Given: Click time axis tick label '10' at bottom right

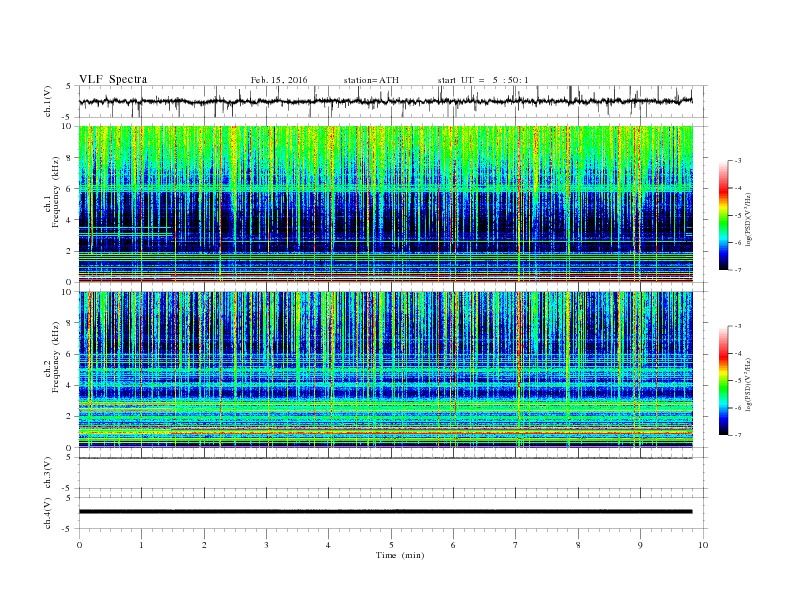Looking at the screenshot, I should coord(703,545).
